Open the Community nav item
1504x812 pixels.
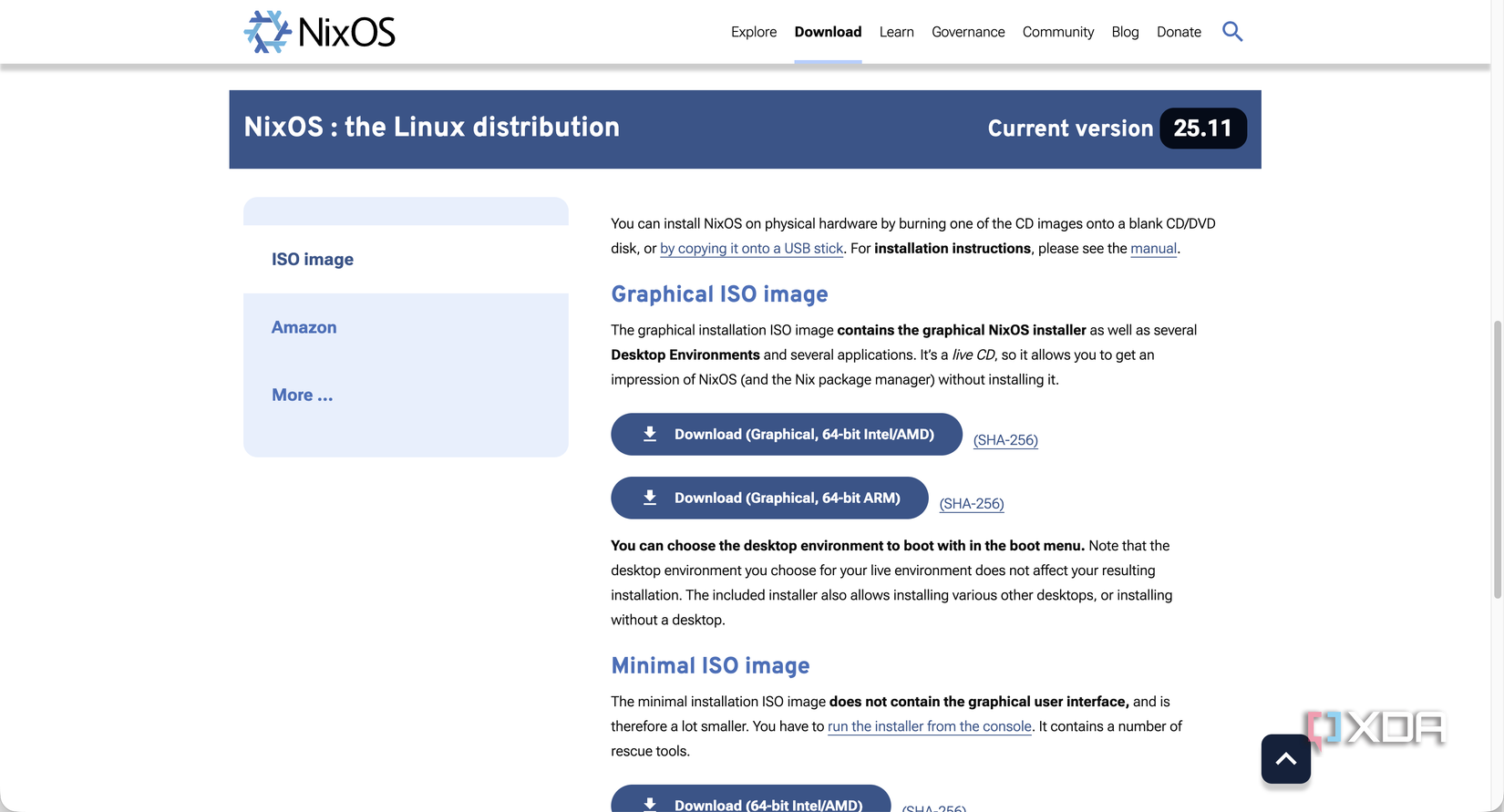[x=1058, y=32]
